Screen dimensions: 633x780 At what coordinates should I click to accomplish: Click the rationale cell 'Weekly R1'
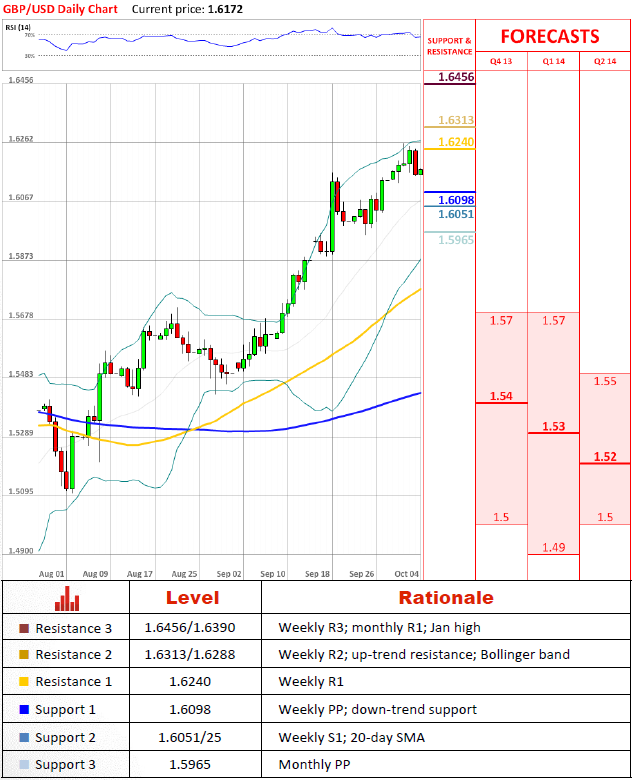[x=311, y=681]
